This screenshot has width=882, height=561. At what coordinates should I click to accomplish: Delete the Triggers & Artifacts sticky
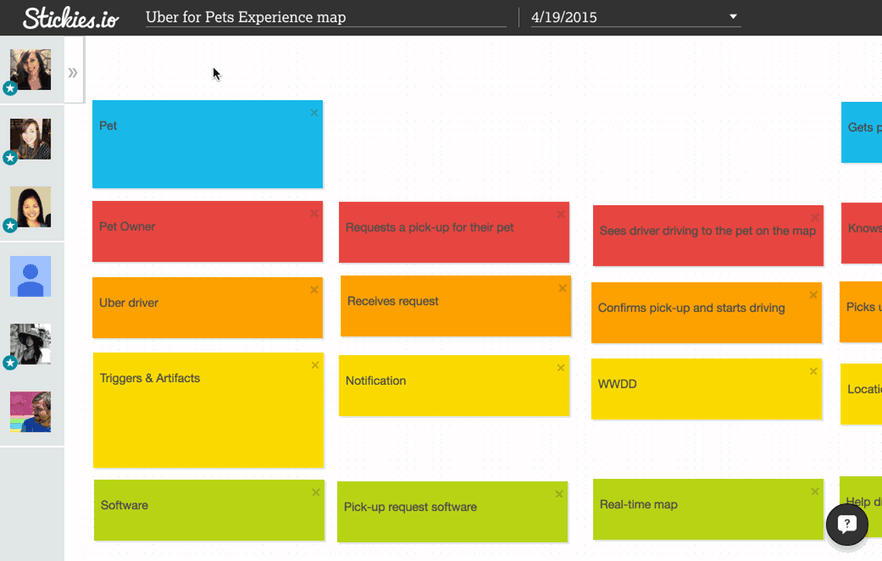[x=315, y=365]
